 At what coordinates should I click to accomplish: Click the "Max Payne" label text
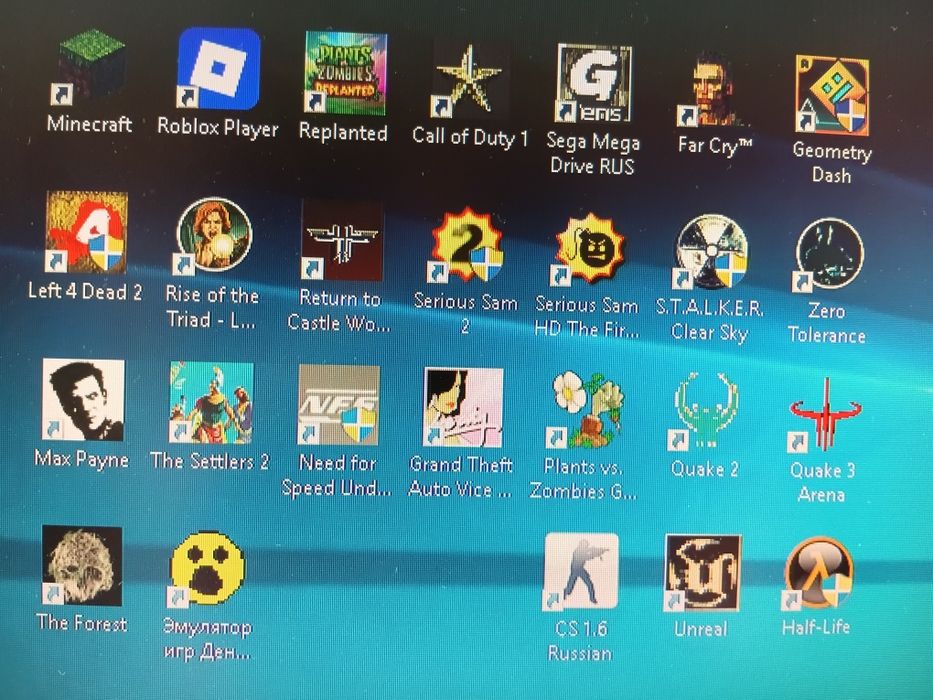tap(82, 459)
